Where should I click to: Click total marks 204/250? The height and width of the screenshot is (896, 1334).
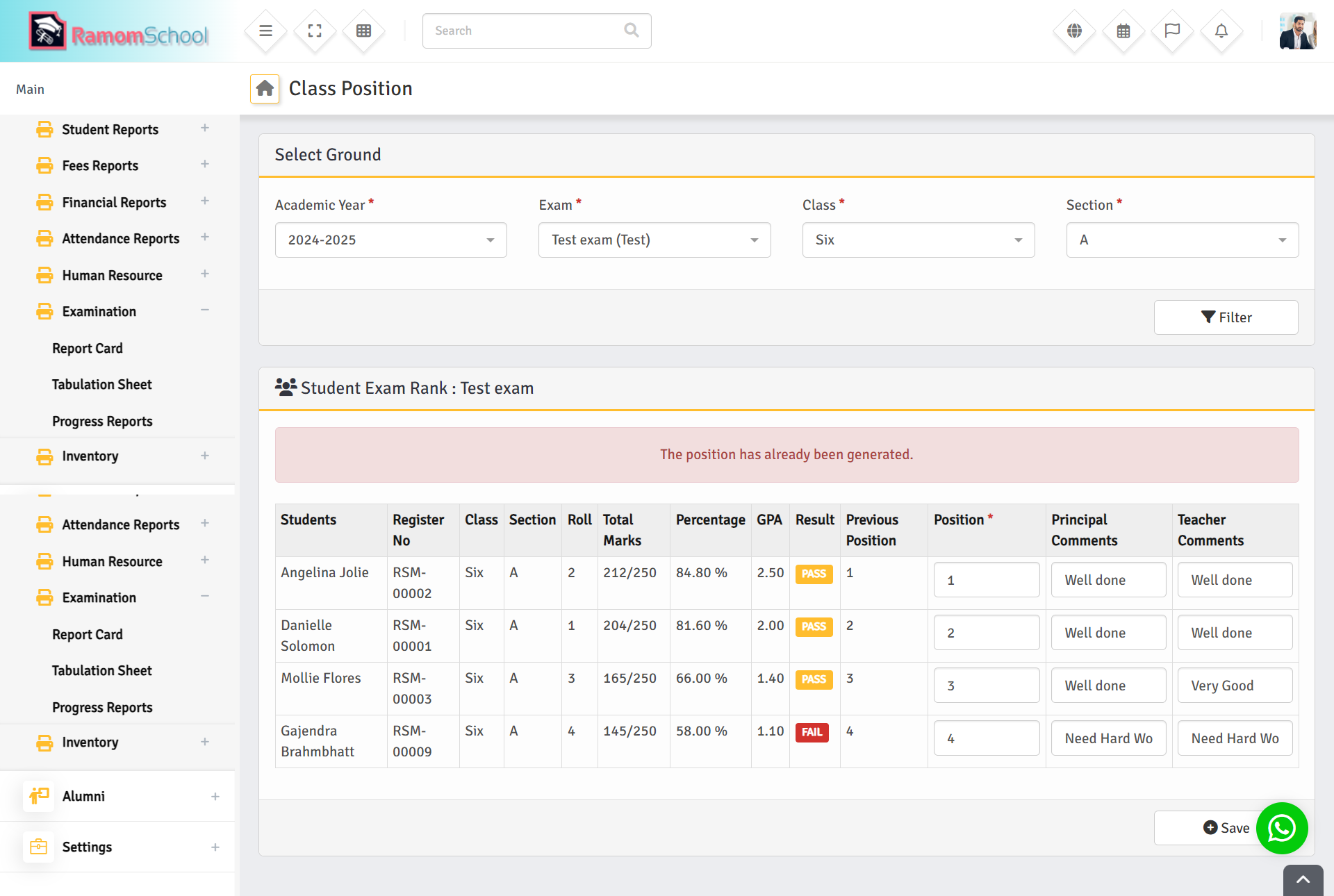tap(629, 625)
